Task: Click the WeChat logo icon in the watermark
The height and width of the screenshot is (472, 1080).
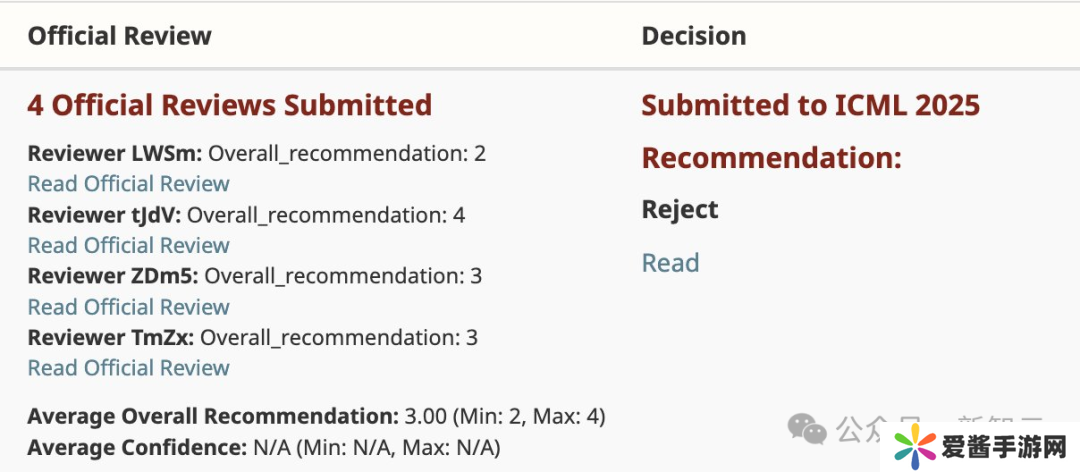Action: tap(808, 429)
